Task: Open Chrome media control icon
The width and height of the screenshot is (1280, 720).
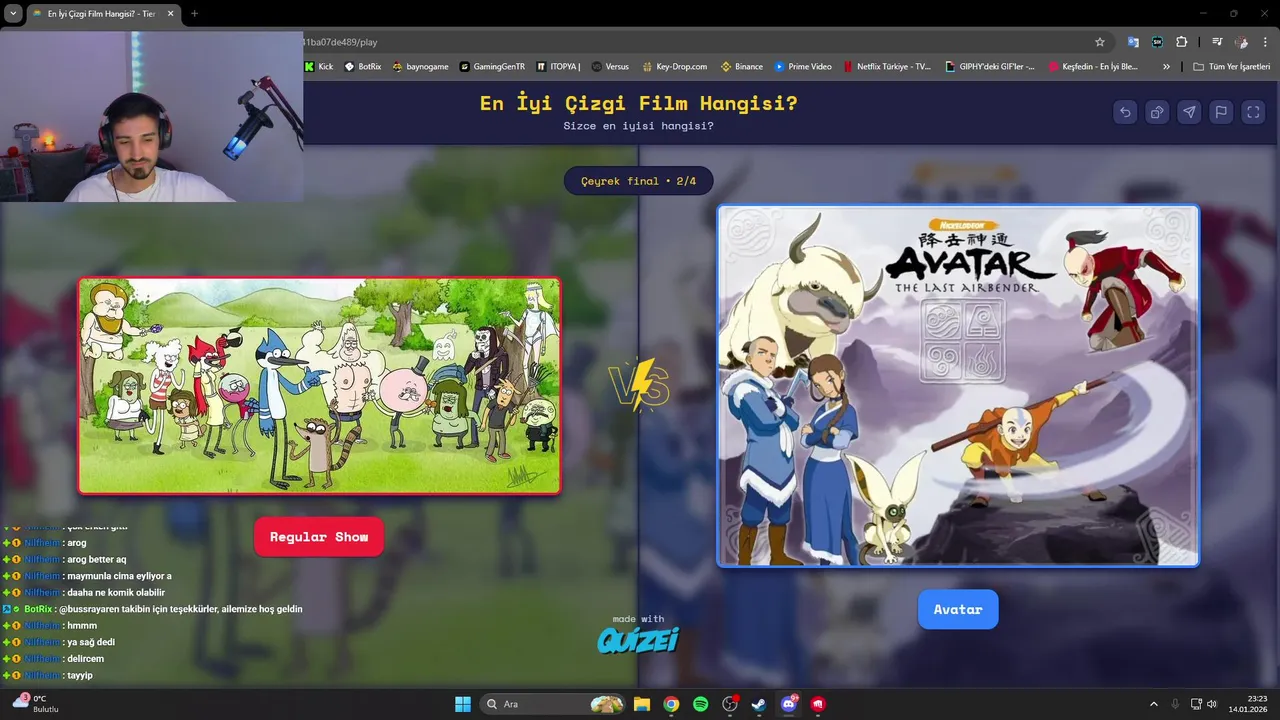Action: [x=1217, y=42]
